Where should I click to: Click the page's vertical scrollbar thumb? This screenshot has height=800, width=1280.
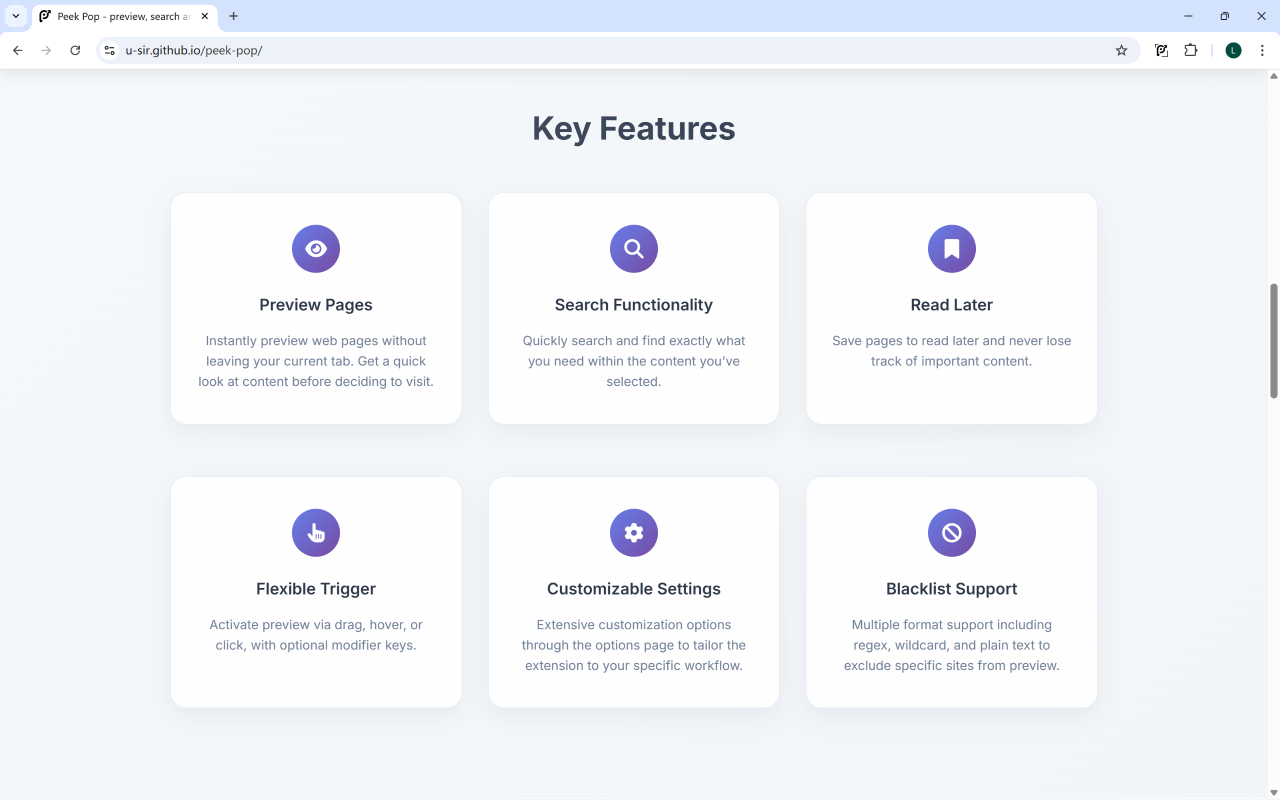(x=1273, y=340)
